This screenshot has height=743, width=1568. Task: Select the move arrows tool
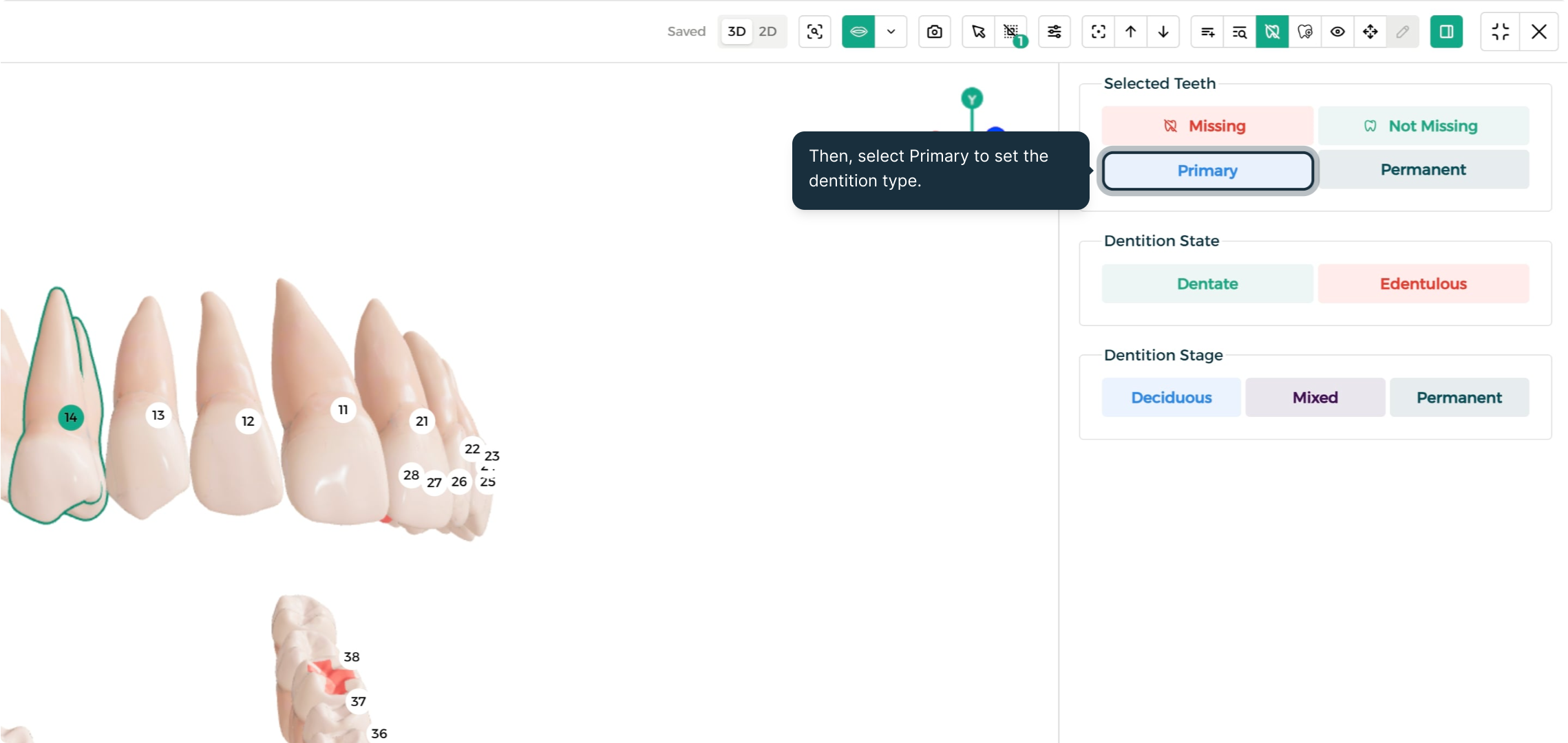click(x=1370, y=32)
